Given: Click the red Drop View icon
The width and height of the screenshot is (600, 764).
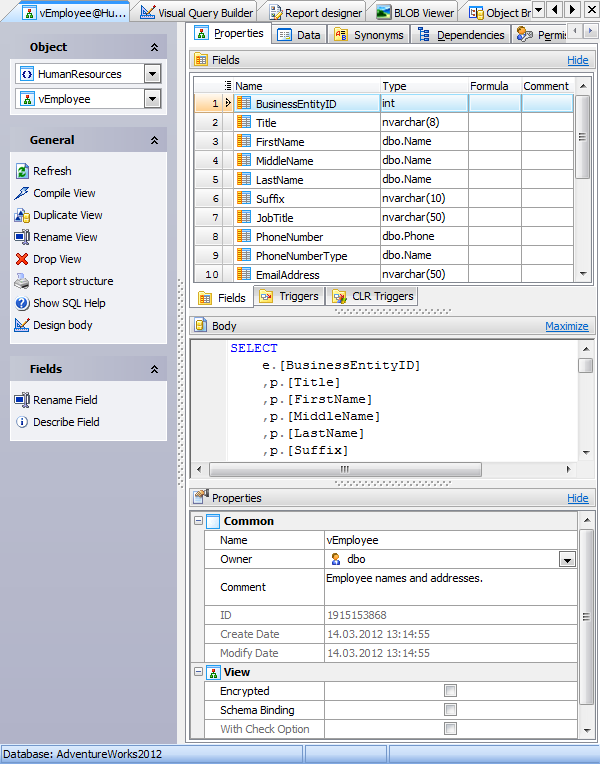Looking at the screenshot, I should (x=23, y=259).
